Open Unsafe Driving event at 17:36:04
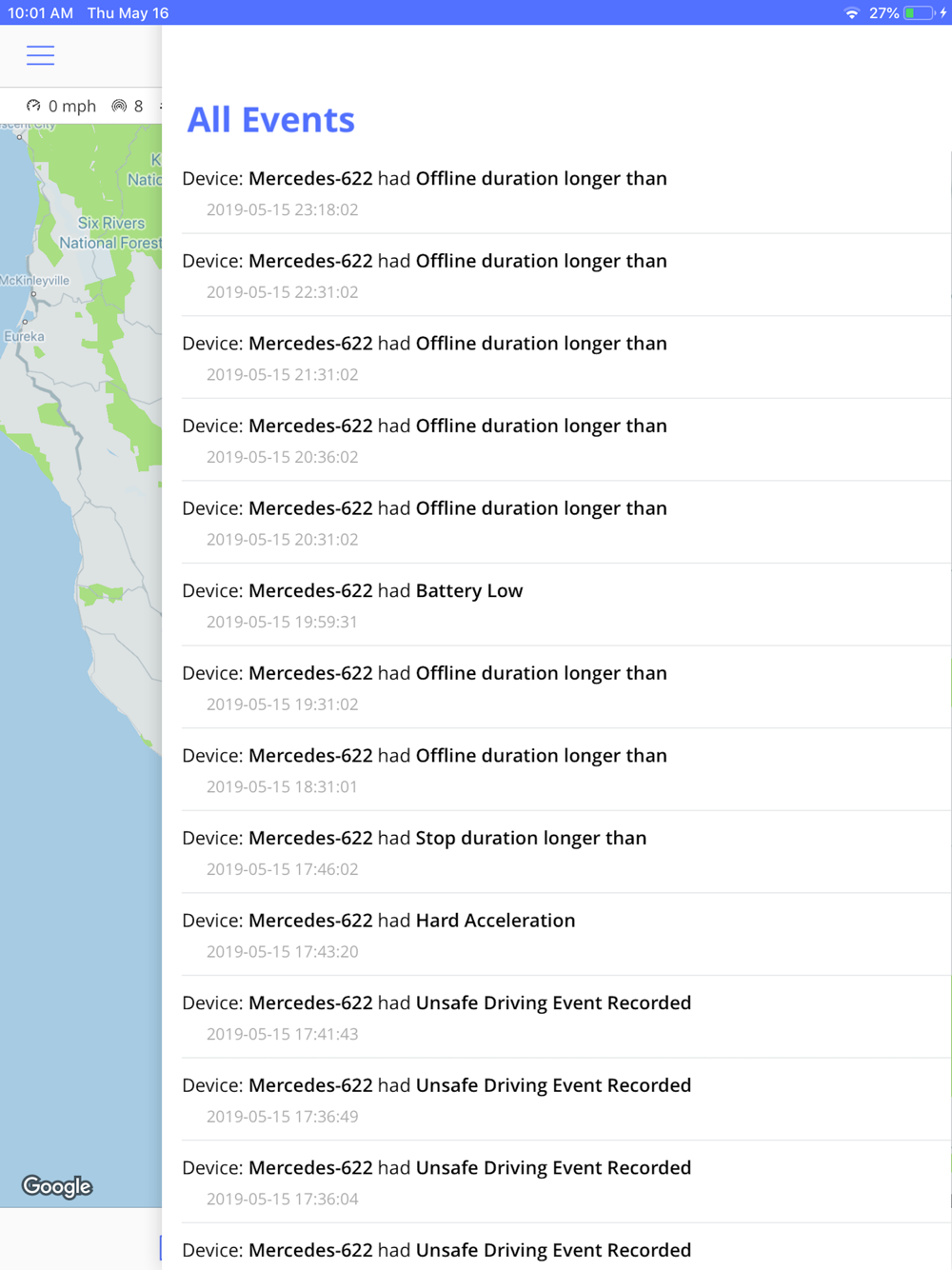The image size is (952, 1270). tap(553, 1168)
